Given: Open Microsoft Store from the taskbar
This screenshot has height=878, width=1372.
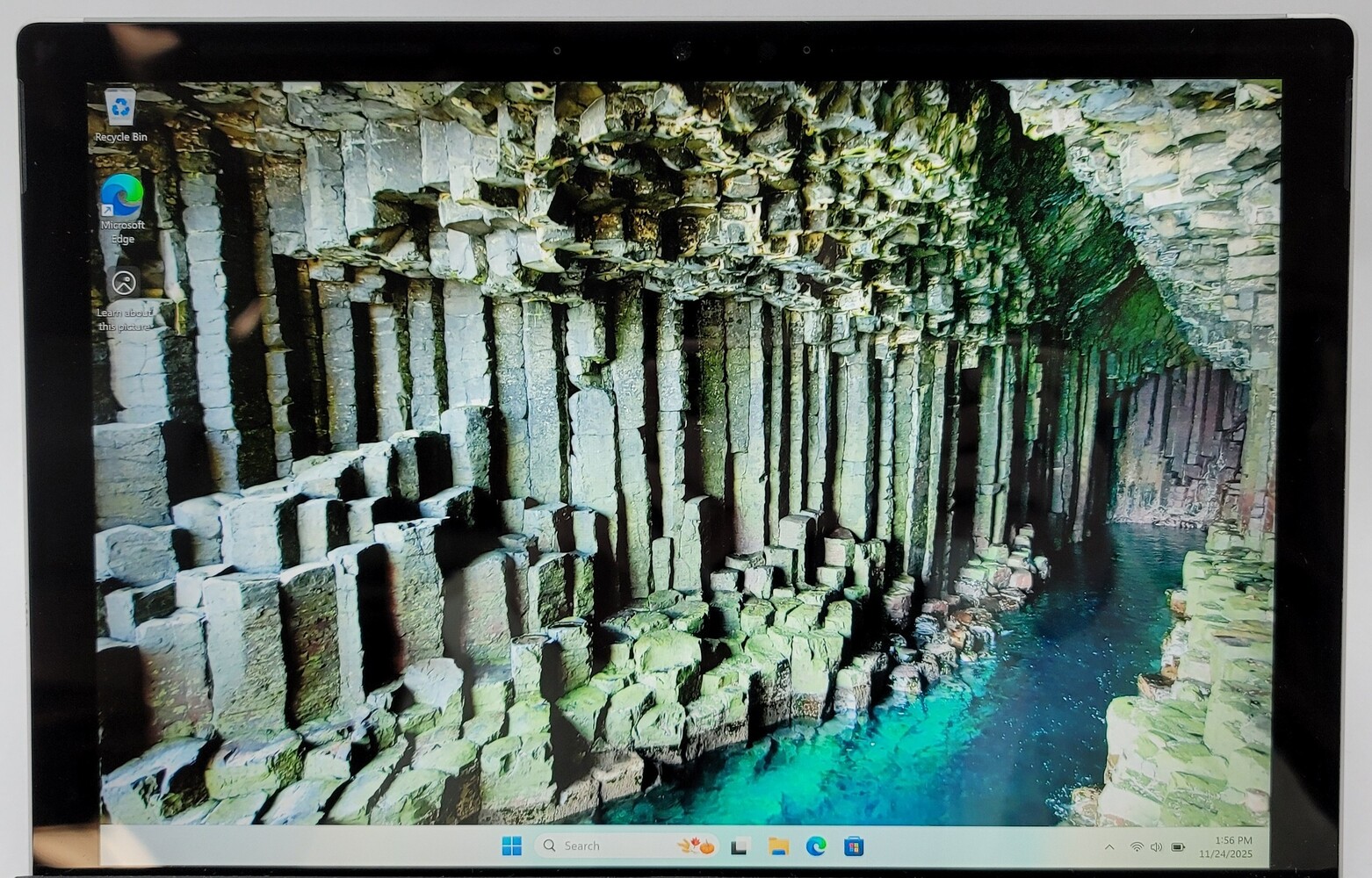Looking at the screenshot, I should pos(853,846).
